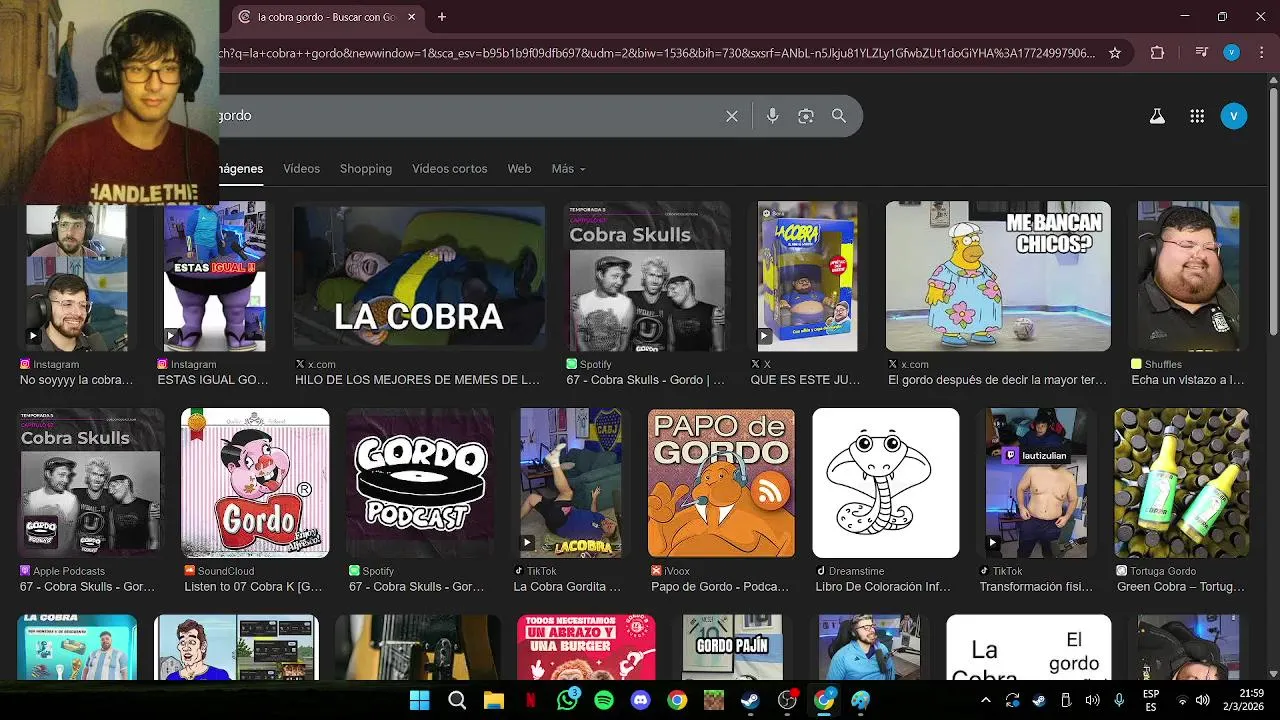Click the 'la cobra gordo' browser tab
This screenshot has height=720, width=1280.
325,17
